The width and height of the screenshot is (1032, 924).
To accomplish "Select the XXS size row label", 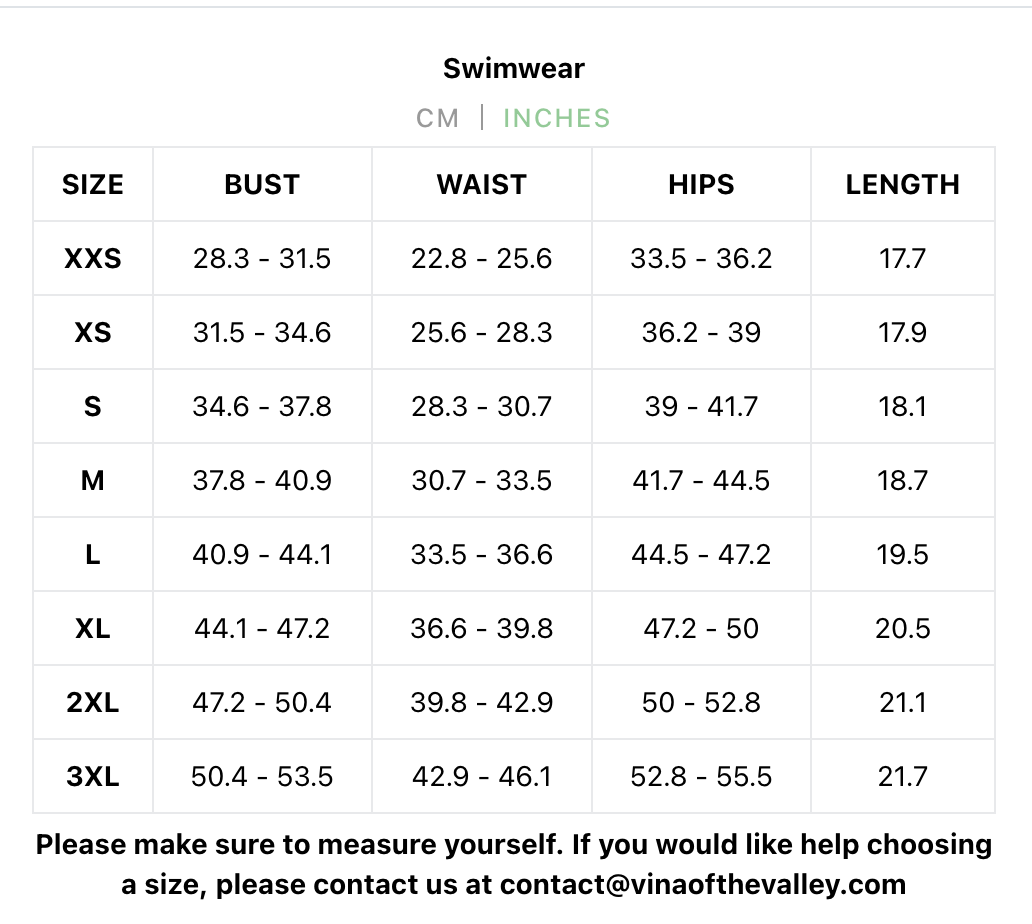I will pos(93,259).
